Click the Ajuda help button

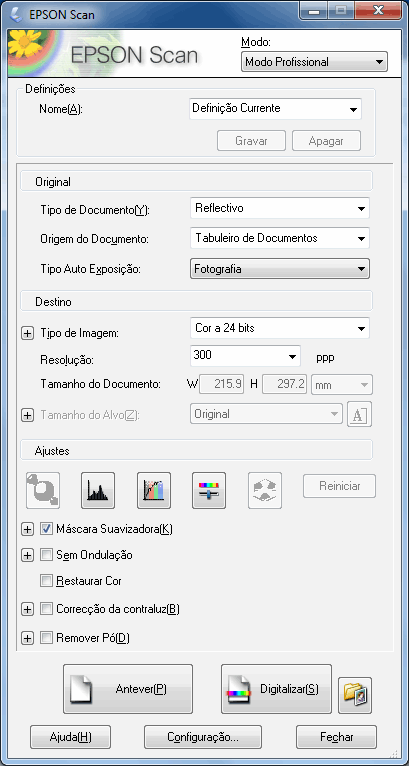click(x=70, y=737)
